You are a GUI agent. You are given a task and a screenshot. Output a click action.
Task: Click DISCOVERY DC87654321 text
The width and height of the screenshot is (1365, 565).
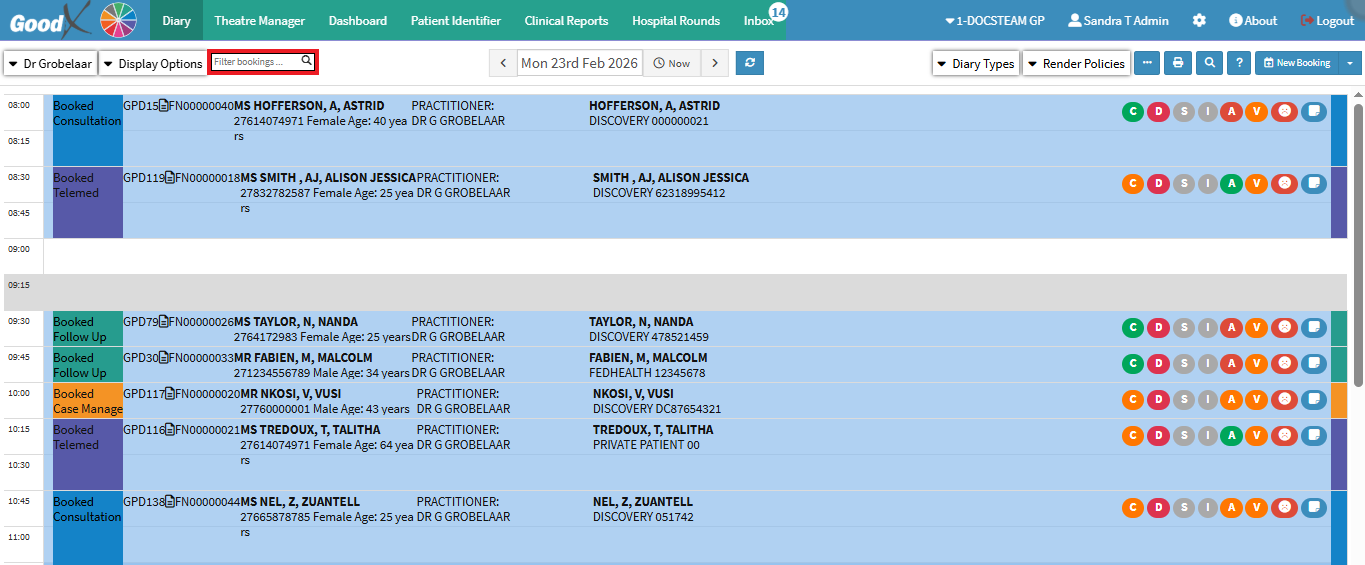point(657,409)
